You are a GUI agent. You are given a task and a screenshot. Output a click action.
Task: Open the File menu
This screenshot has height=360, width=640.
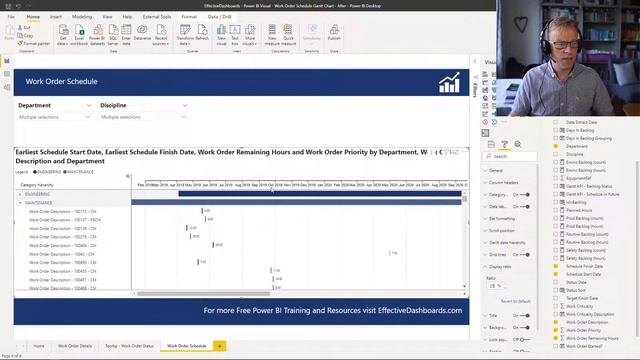[11, 17]
